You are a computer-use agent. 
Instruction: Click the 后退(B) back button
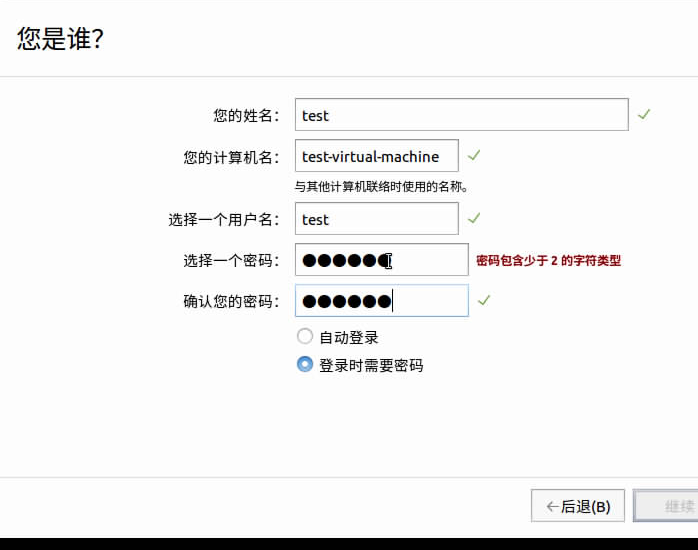578,506
